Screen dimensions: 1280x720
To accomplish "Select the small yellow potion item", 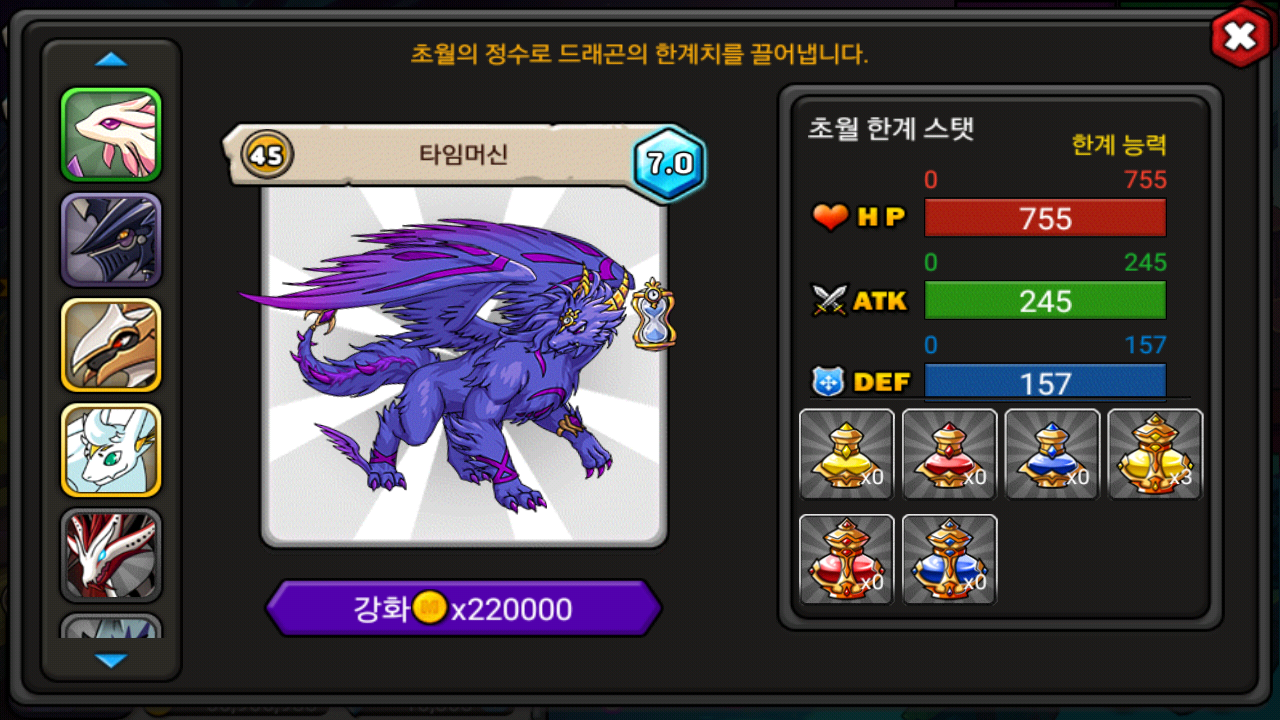I will tap(847, 454).
